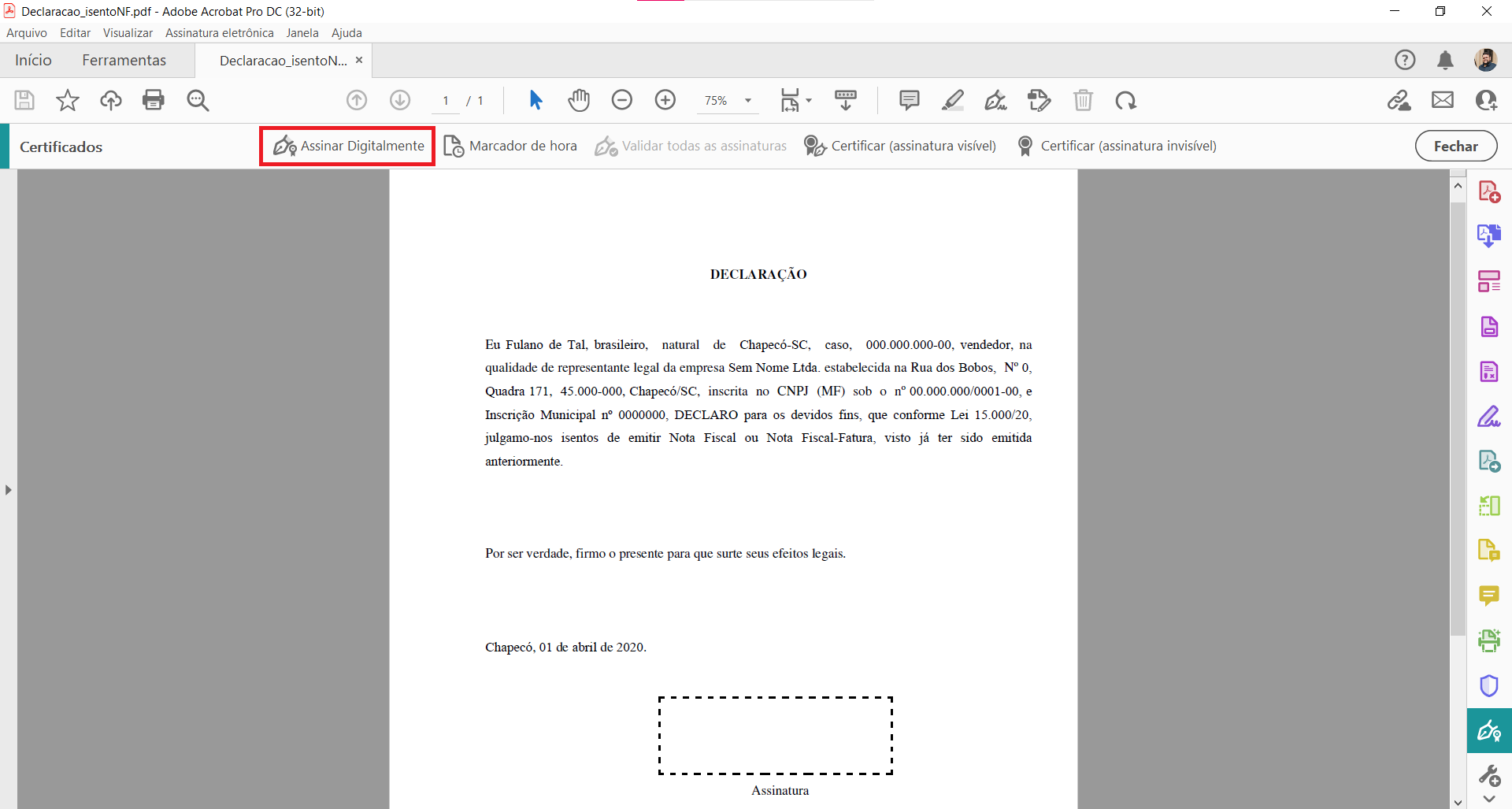Save the PDF file
1512x809 pixels.
(x=24, y=100)
